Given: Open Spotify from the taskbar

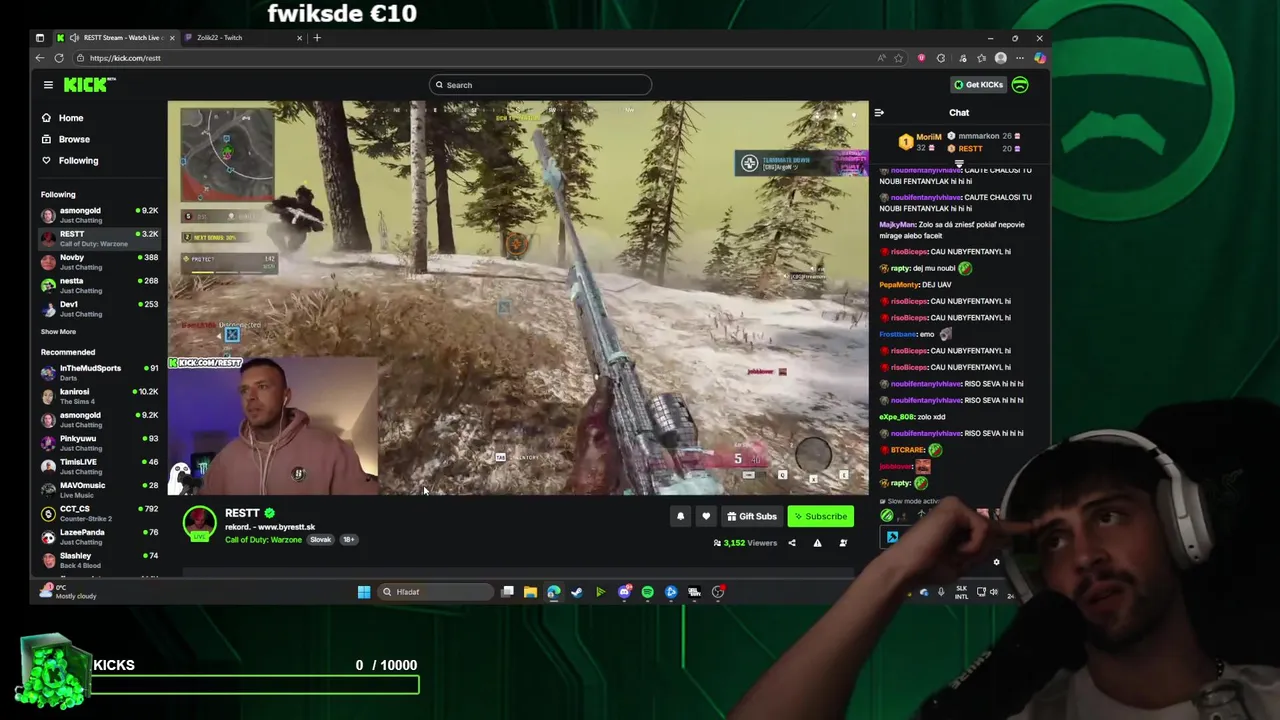Looking at the screenshot, I should pyautogui.click(x=647, y=592).
